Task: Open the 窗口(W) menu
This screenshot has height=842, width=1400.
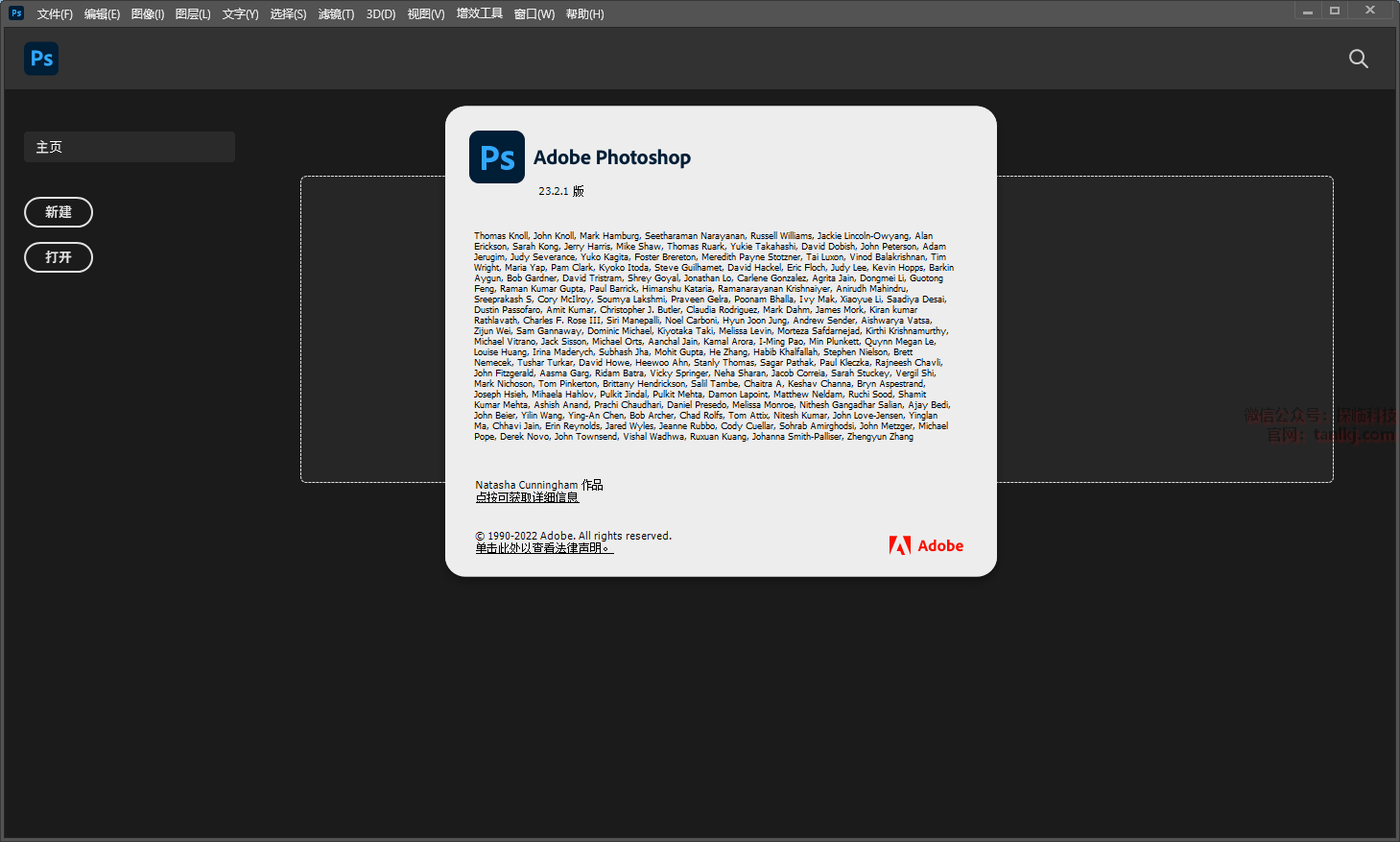Action: pyautogui.click(x=534, y=14)
